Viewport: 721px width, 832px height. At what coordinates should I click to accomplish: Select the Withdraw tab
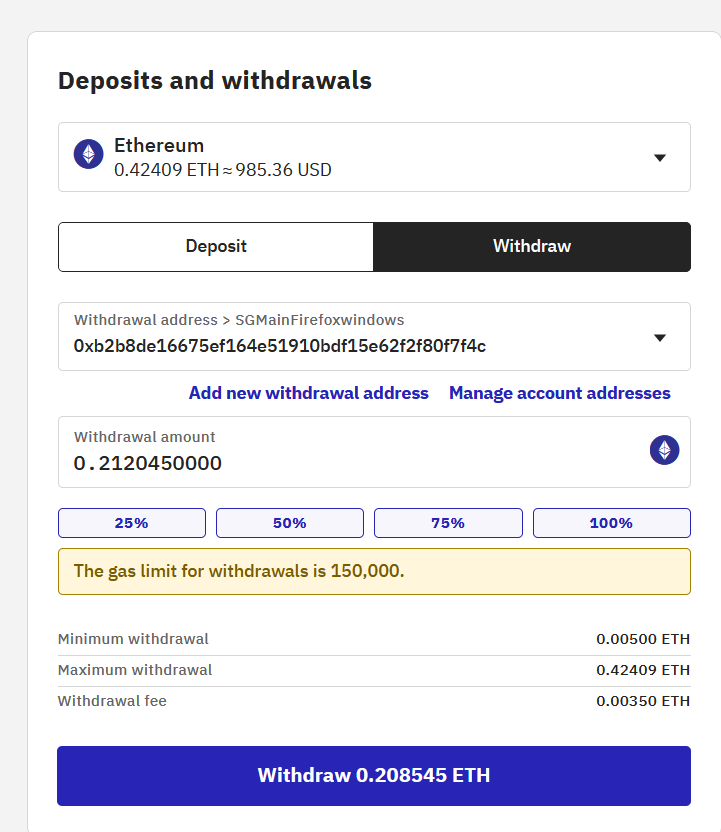click(532, 246)
